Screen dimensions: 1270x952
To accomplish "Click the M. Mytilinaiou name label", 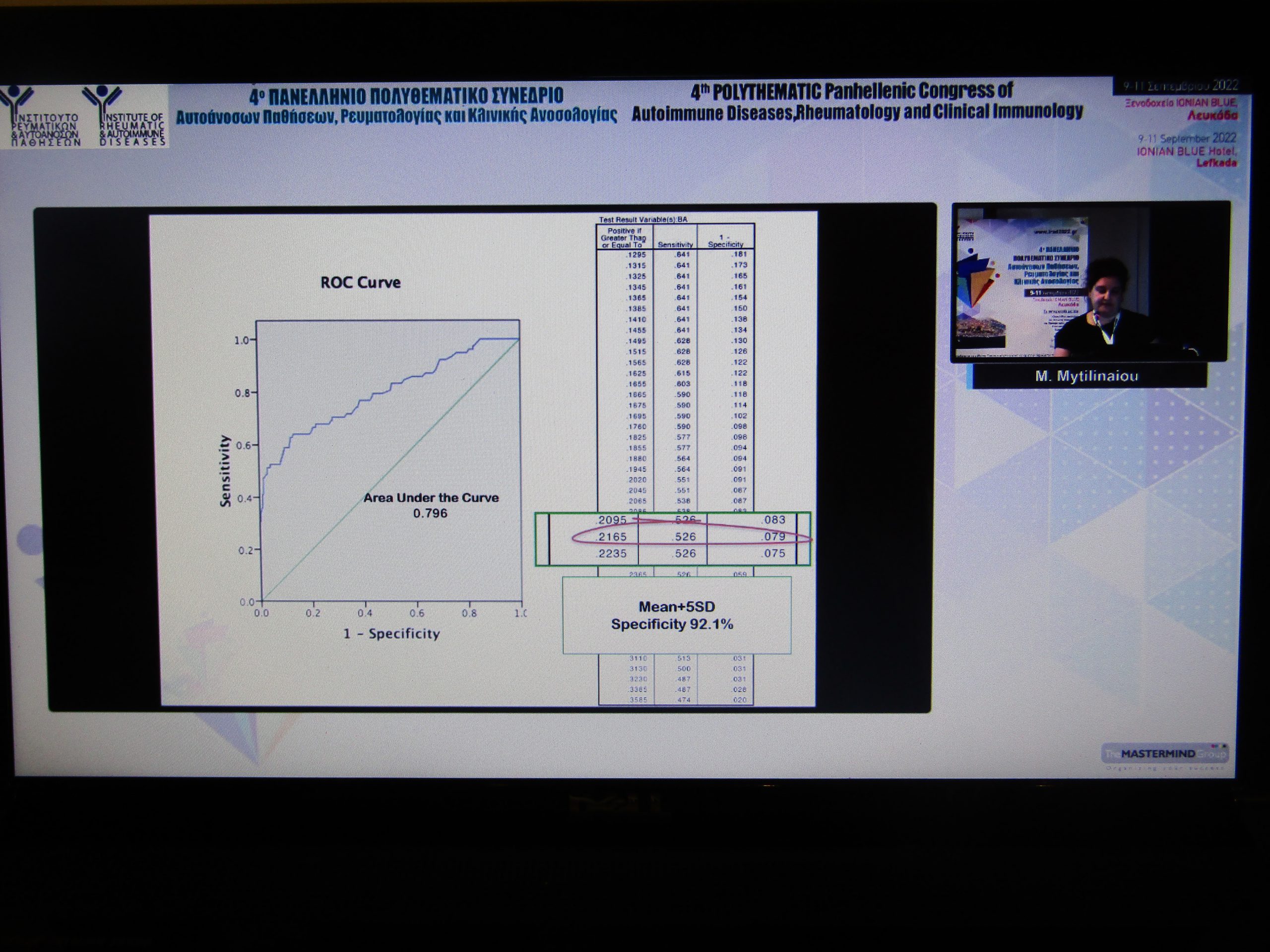I will [x=1086, y=376].
